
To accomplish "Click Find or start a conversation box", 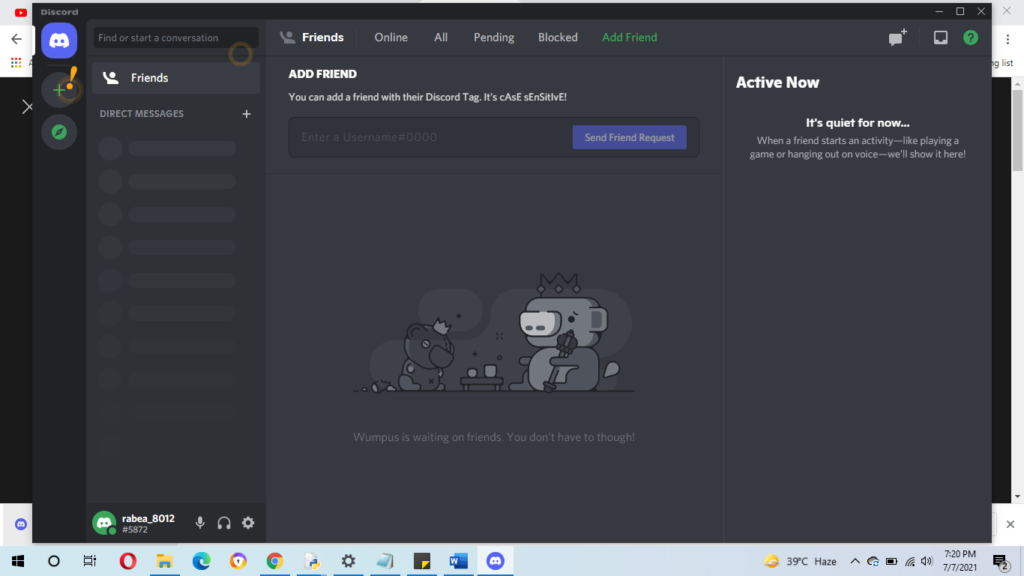I will tap(176, 38).
